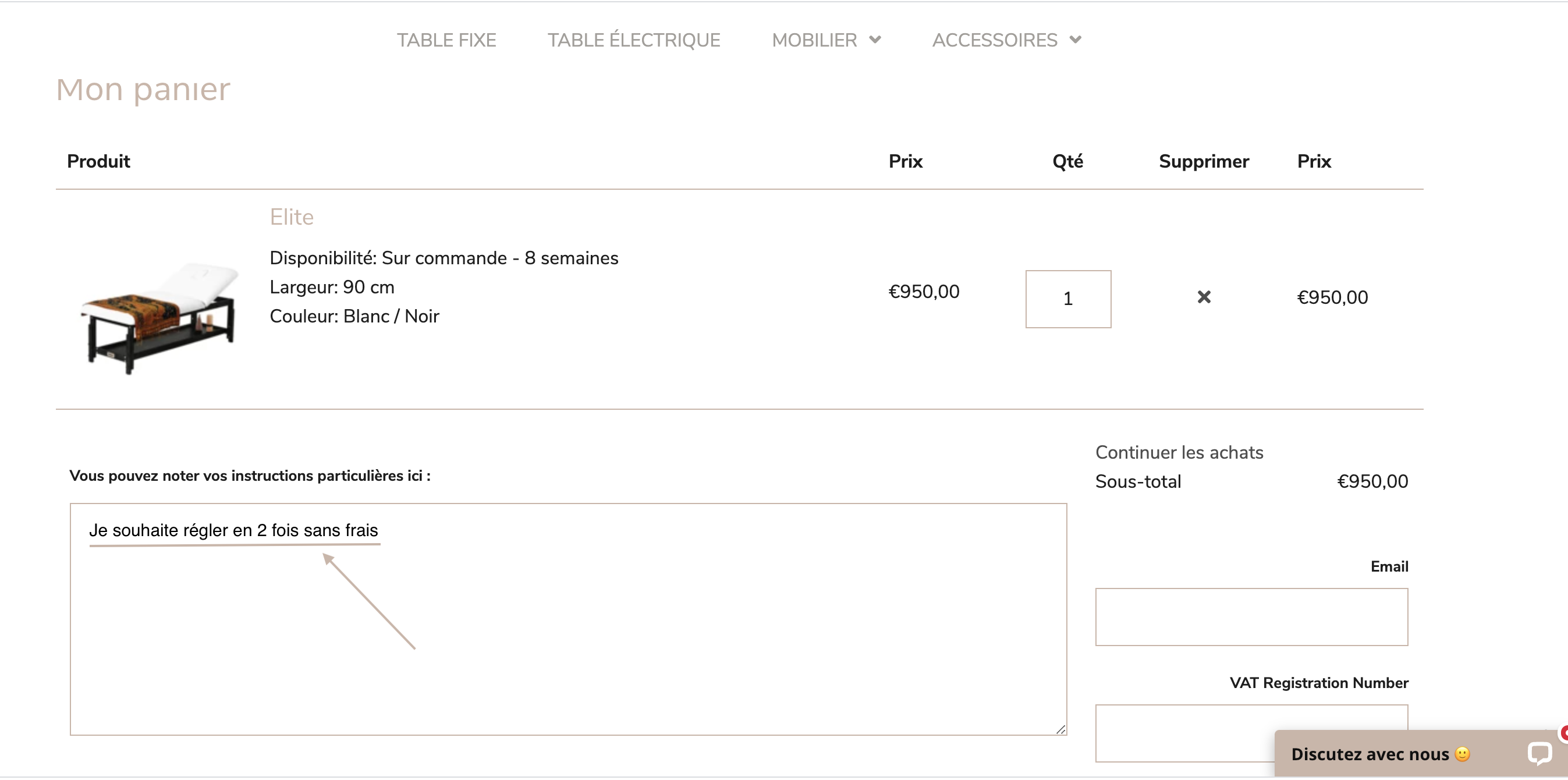1568x780 pixels.
Task: Click into the Email input field
Action: [x=1251, y=617]
